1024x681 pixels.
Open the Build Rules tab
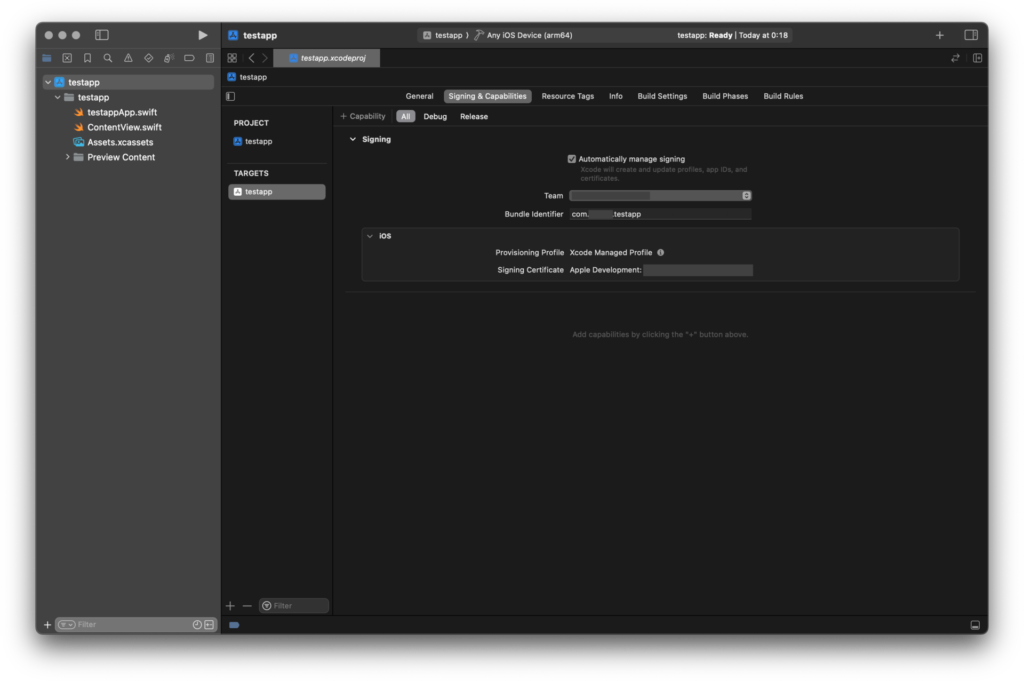click(x=783, y=96)
